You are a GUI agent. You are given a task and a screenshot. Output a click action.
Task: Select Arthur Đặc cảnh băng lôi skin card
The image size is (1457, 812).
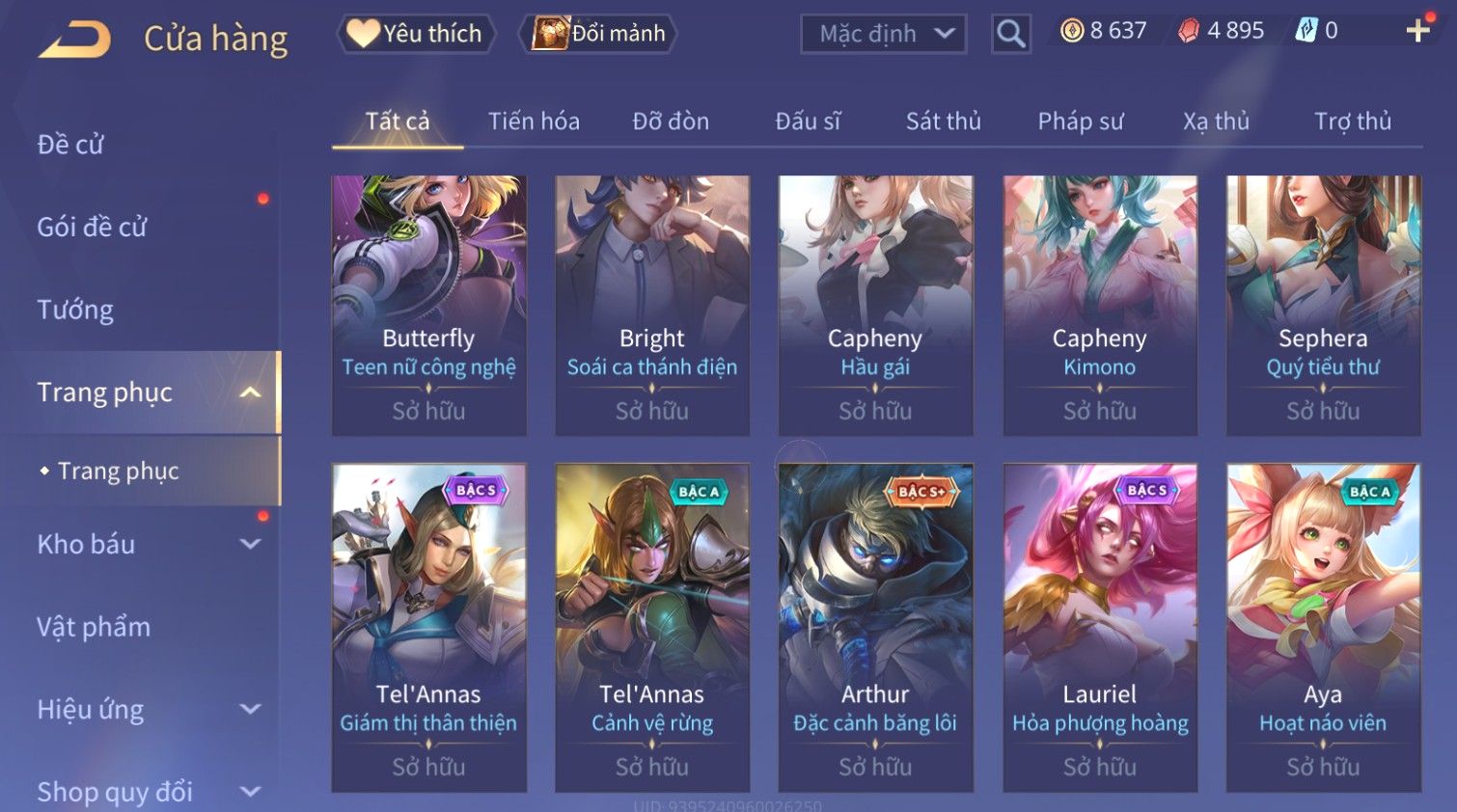875,628
